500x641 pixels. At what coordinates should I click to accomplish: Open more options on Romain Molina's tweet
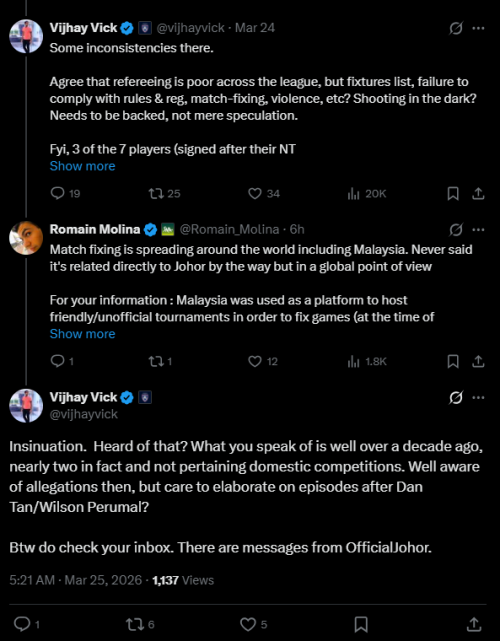click(x=478, y=230)
